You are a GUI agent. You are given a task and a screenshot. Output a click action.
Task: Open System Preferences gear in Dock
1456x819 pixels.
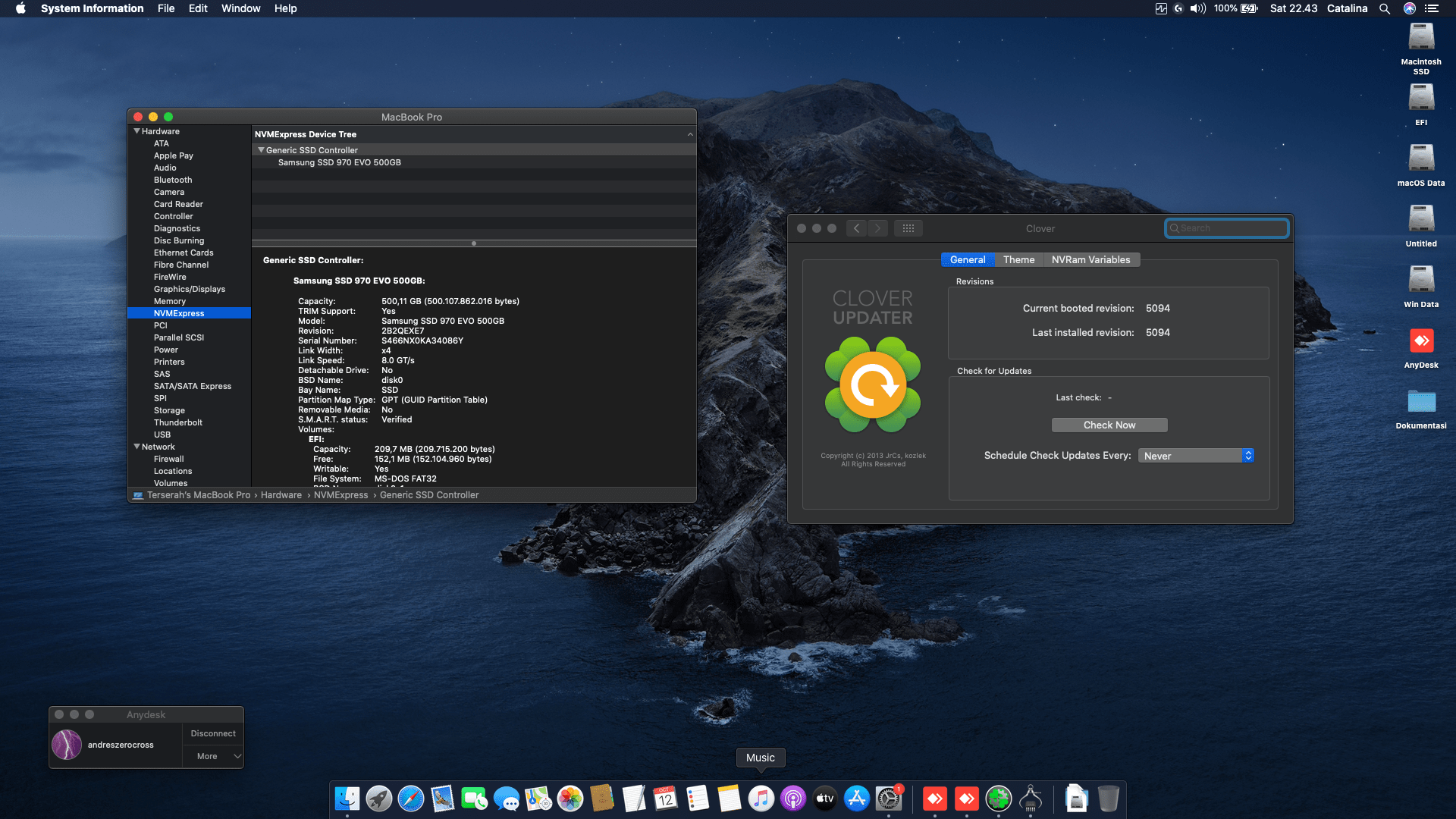pyautogui.click(x=889, y=799)
